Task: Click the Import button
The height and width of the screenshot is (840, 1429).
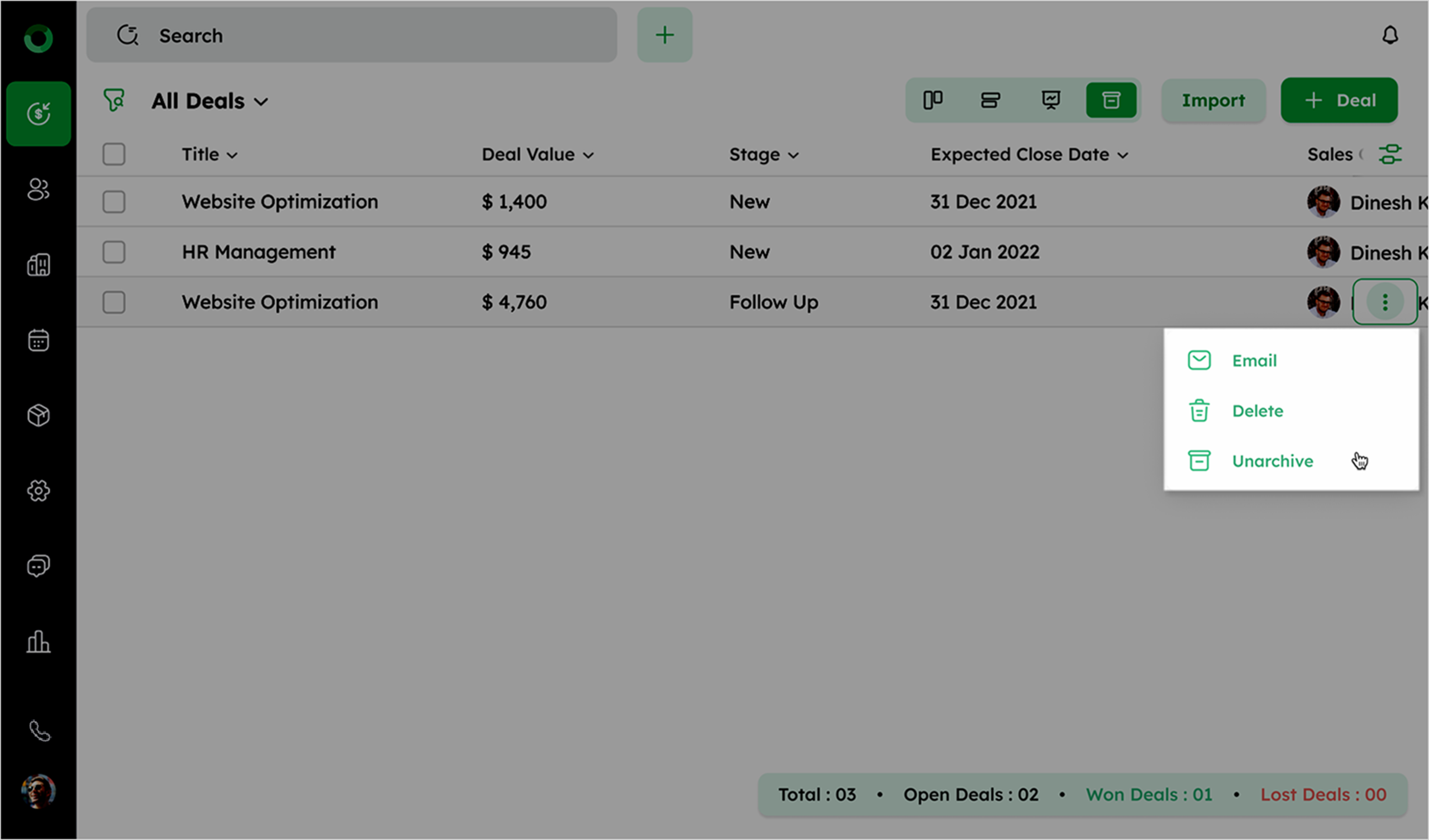Action: [1213, 100]
